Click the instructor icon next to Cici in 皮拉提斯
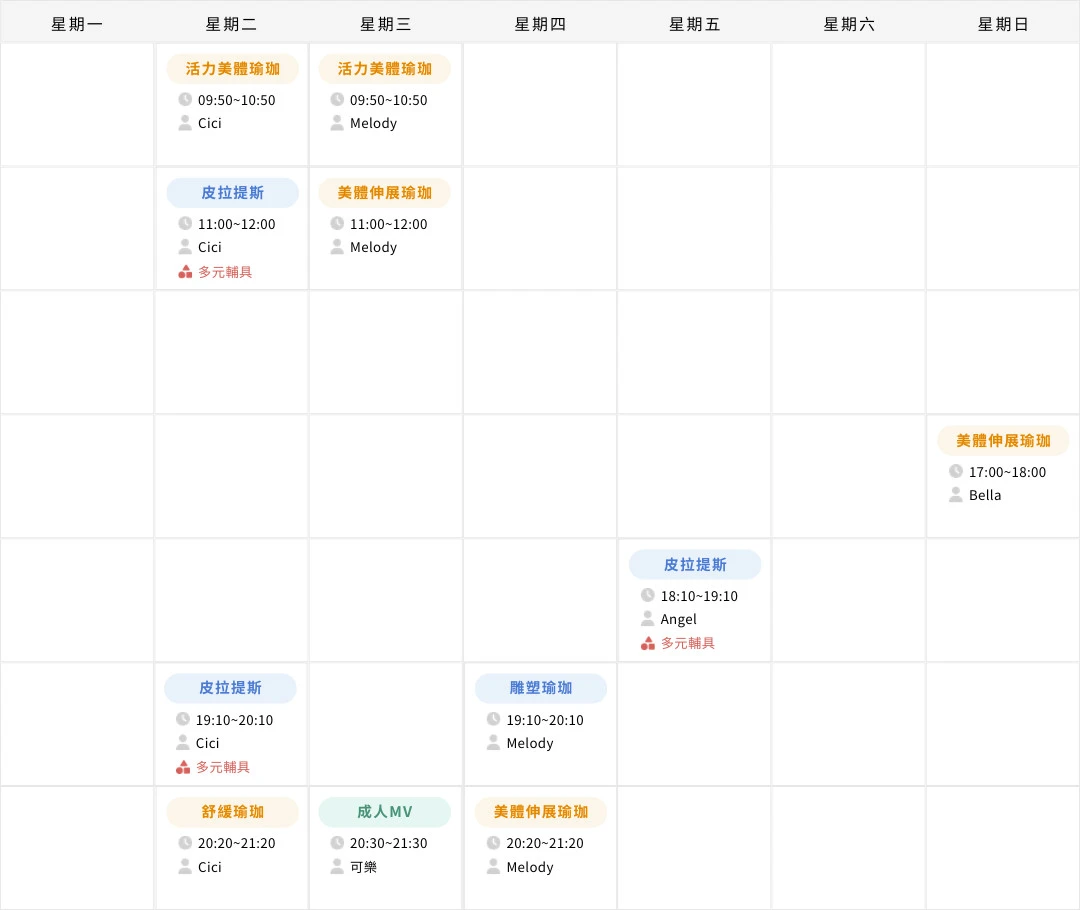This screenshot has width=1080, height=910. pos(183,247)
